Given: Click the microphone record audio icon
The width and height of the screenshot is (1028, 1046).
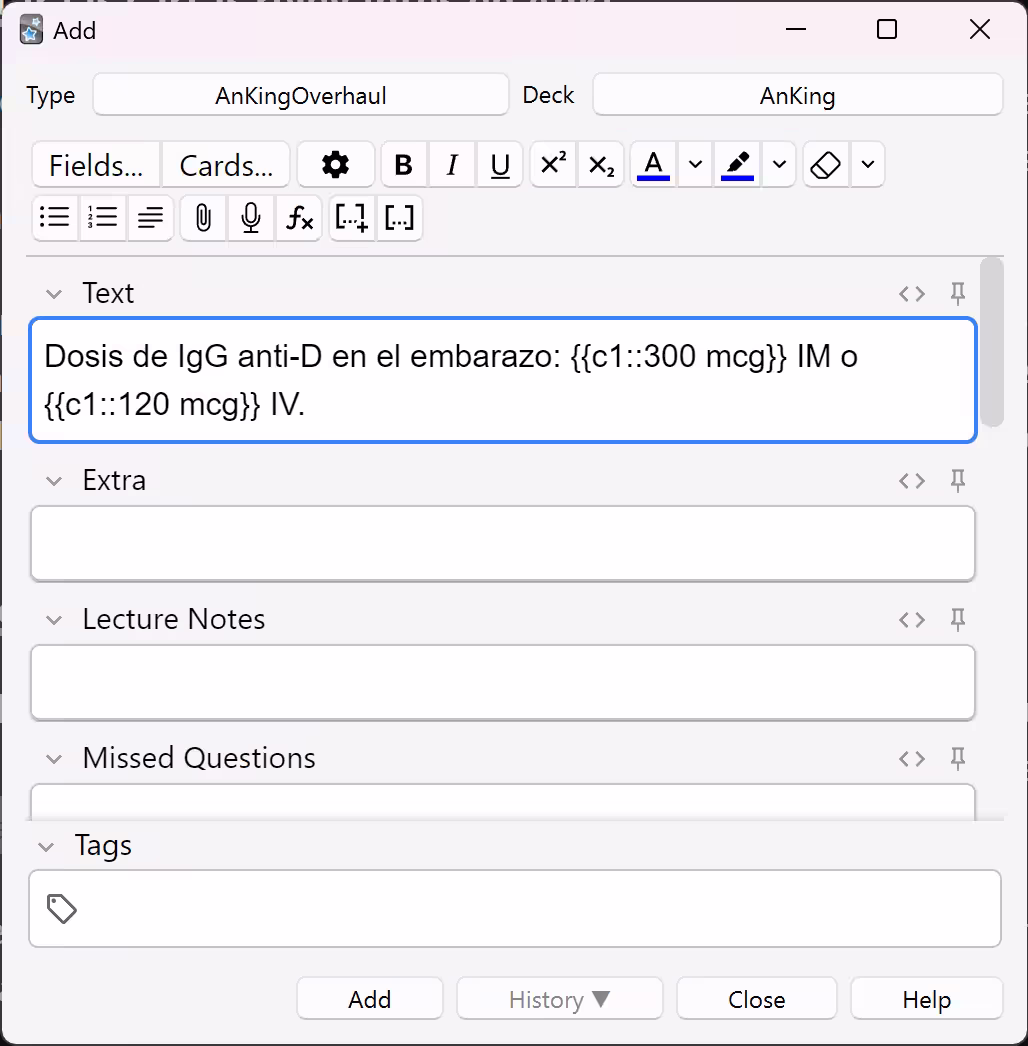Looking at the screenshot, I should click(251, 218).
